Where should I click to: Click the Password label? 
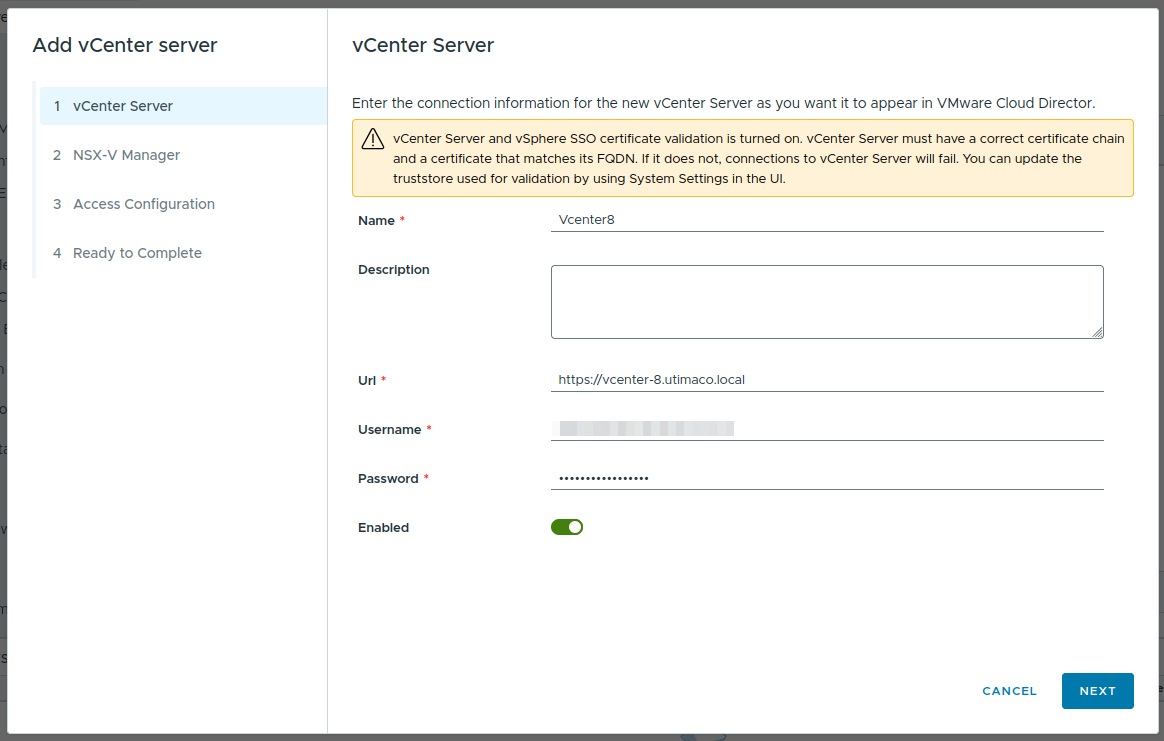[388, 479]
